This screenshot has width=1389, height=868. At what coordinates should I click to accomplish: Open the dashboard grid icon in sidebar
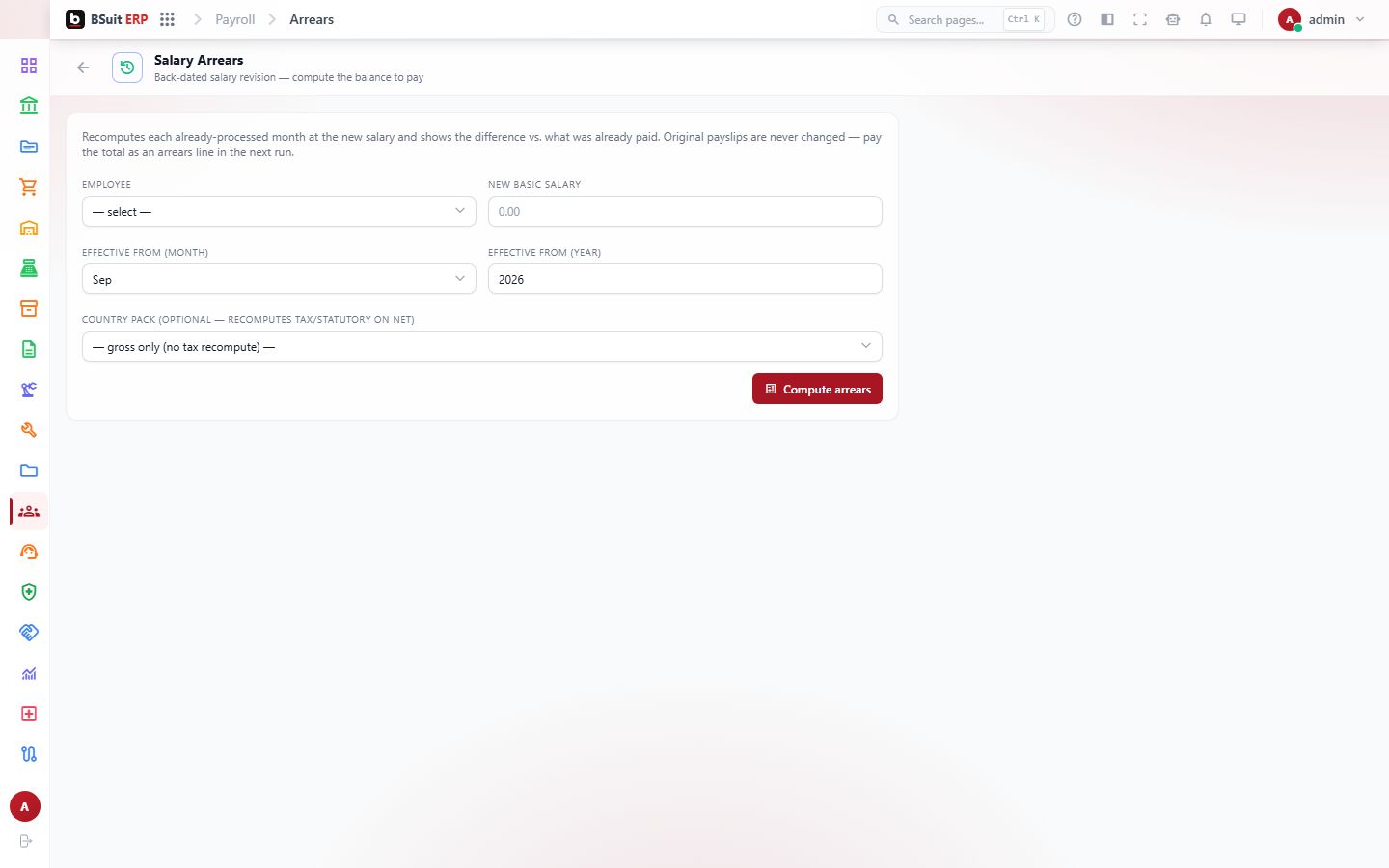pos(29,66)
